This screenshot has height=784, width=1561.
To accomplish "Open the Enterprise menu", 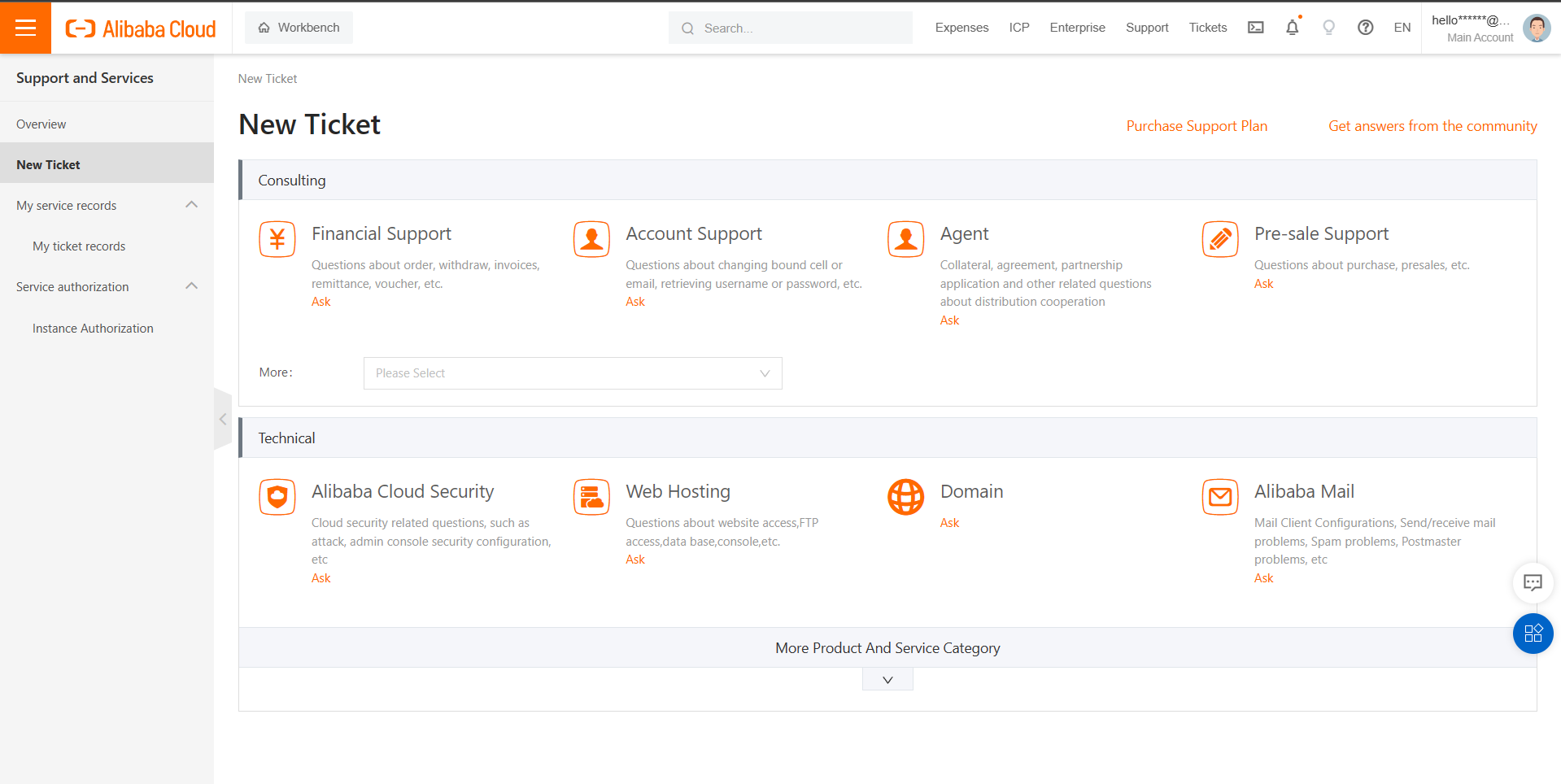I will [x=1077, y=28].
